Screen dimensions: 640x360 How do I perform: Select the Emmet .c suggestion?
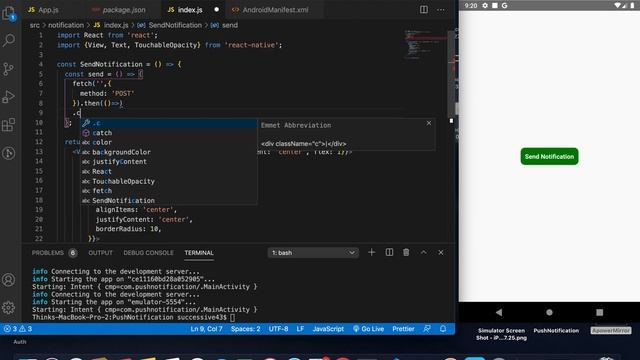click(169, 123)
